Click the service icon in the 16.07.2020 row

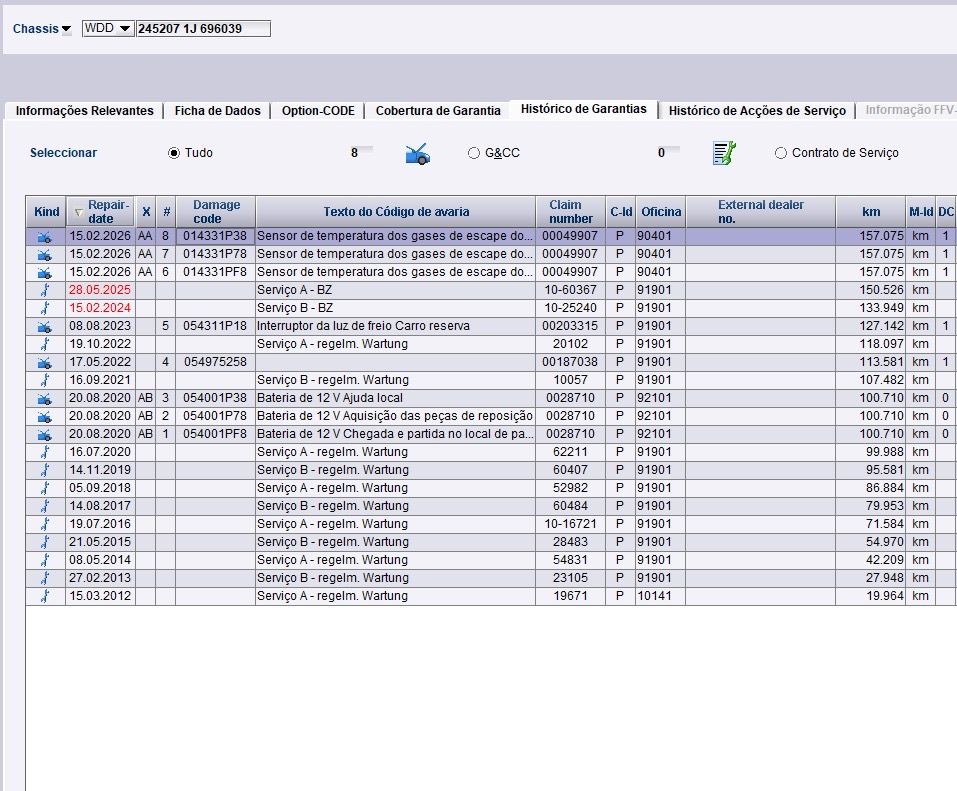tap(45, 452)
